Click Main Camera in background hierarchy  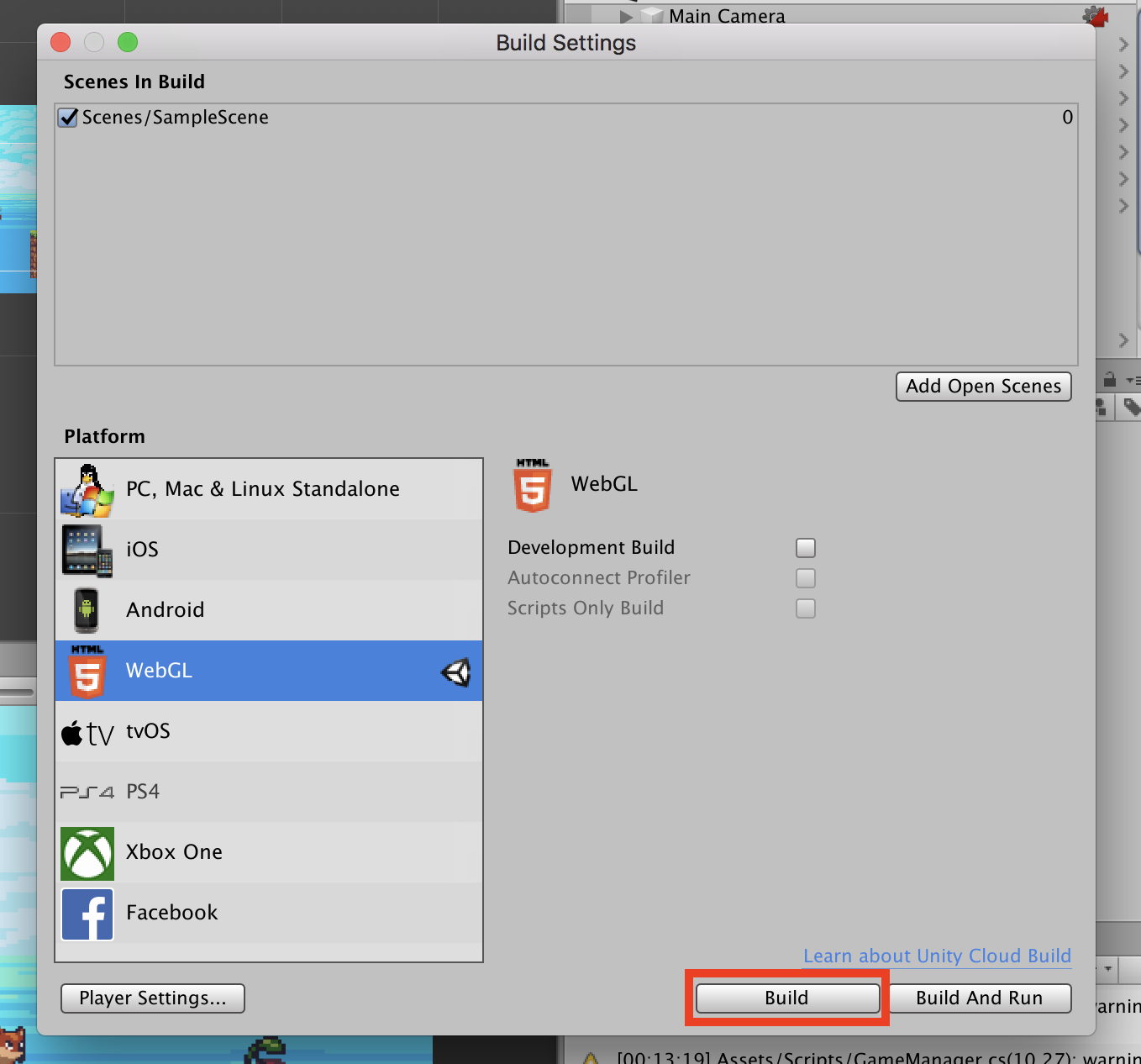(x=727, y=16)
